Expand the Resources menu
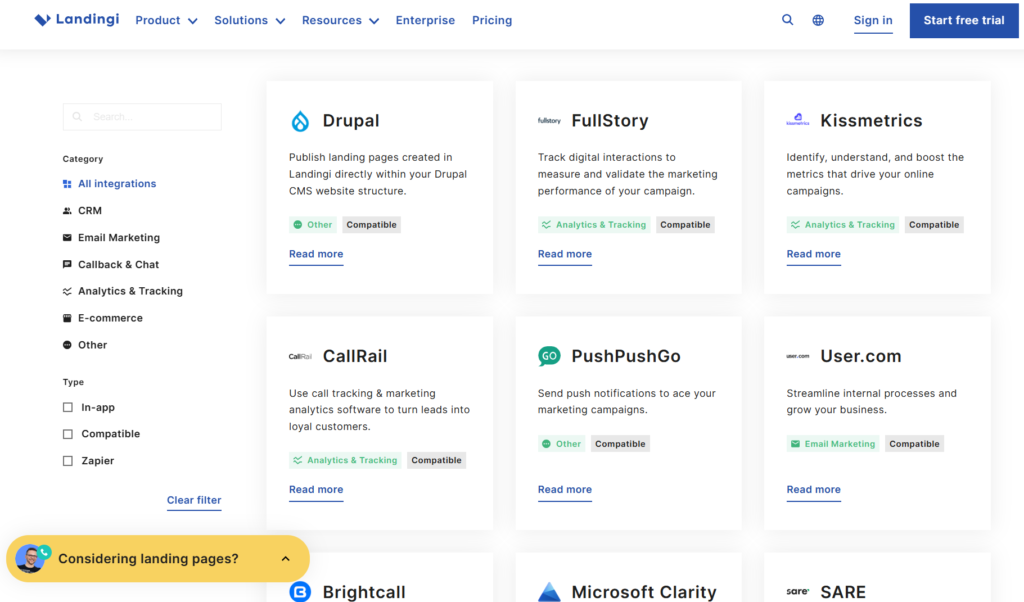This screenshot has height=602, width=1024. pos(340,20)
